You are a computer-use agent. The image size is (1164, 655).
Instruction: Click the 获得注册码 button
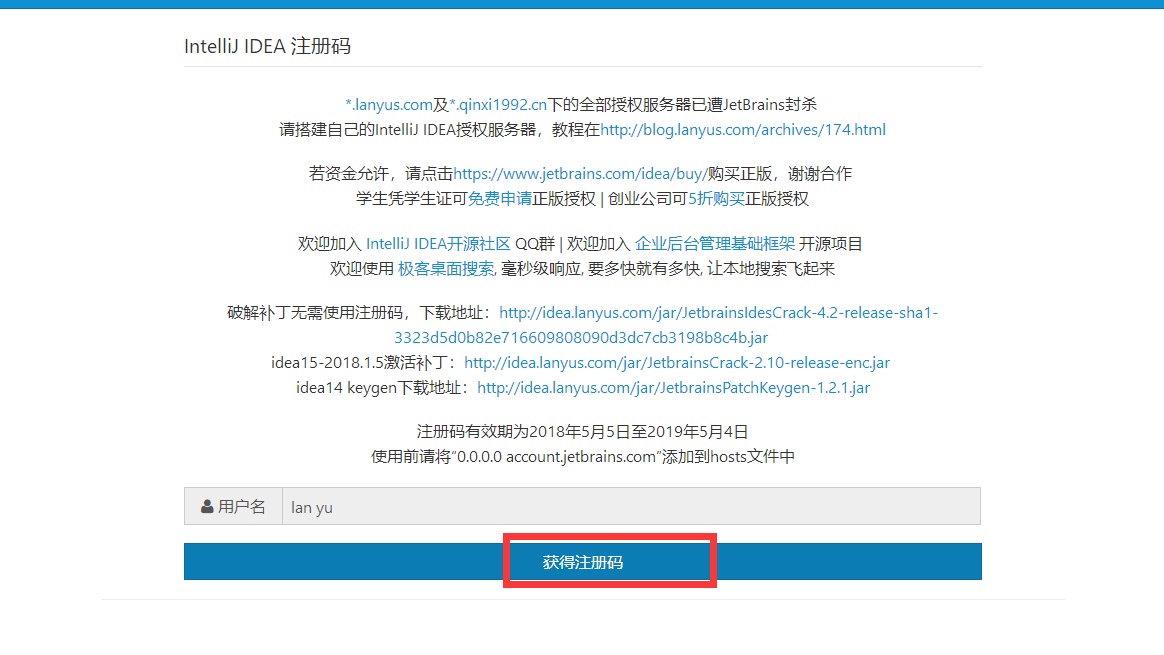(583, 561)
